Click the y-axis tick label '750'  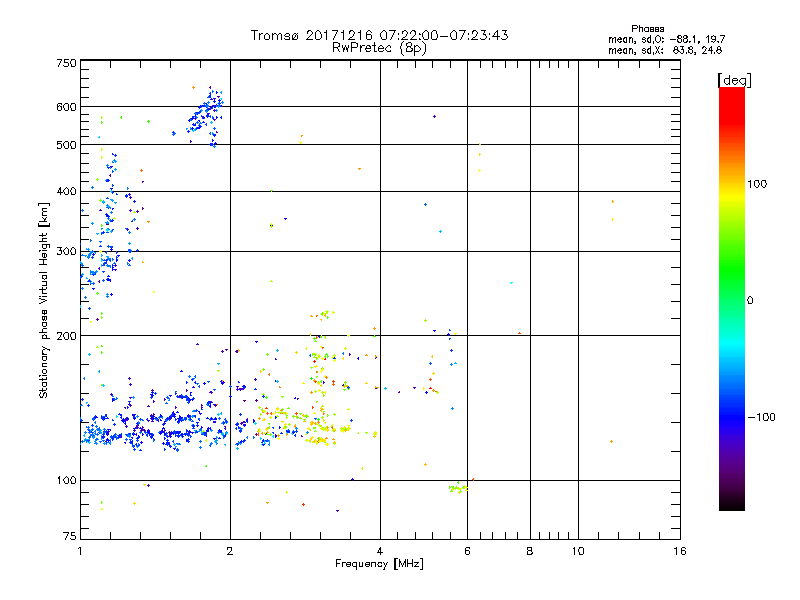[66, 63]
